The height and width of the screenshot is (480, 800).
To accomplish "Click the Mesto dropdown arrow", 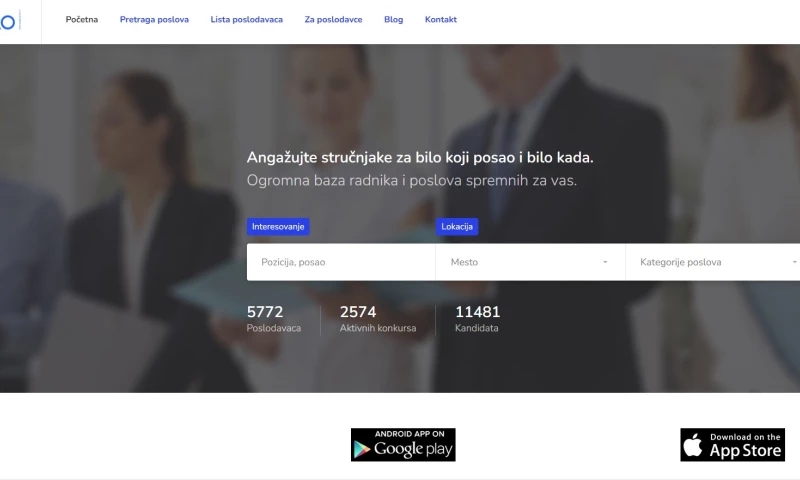I will pos(605,262).
